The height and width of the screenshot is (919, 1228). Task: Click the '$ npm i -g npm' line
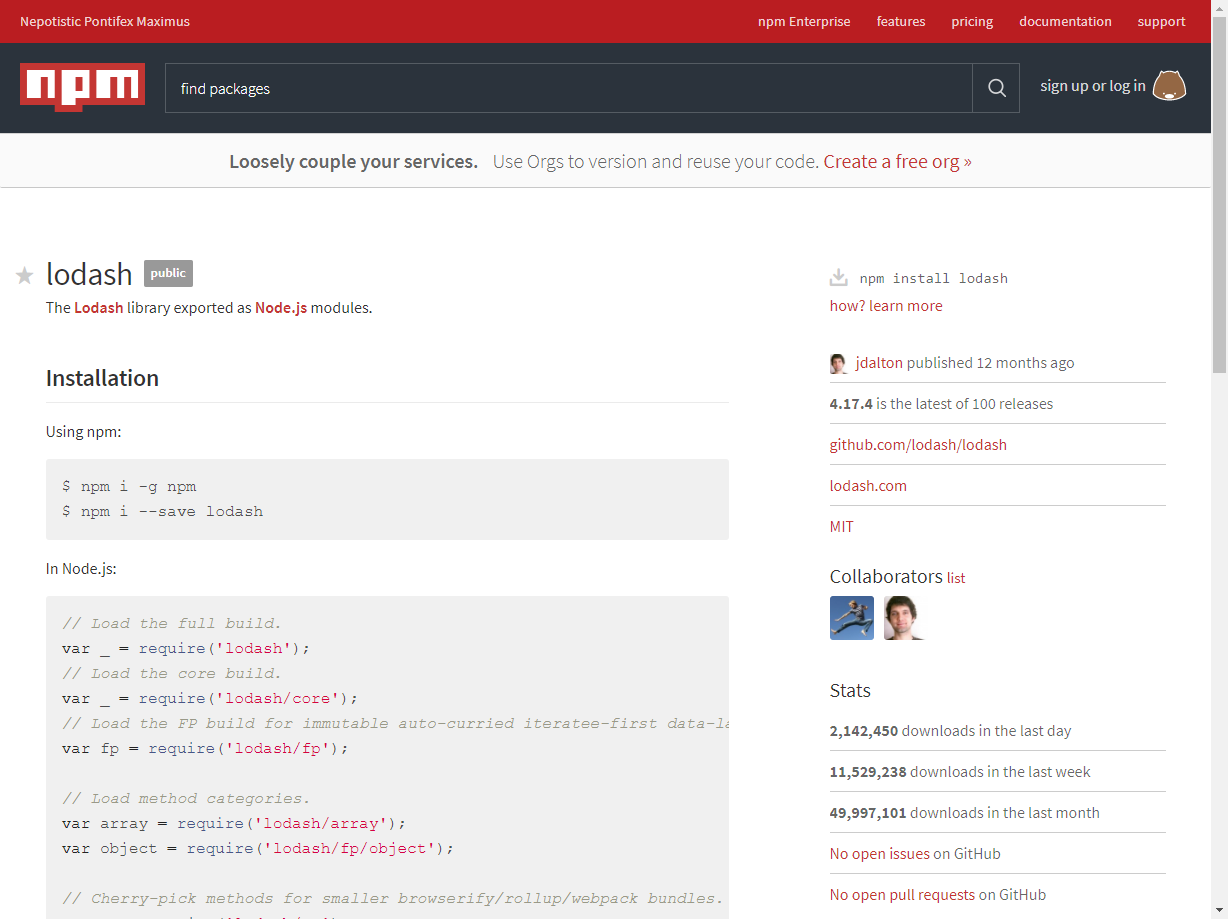coord(129,487)
